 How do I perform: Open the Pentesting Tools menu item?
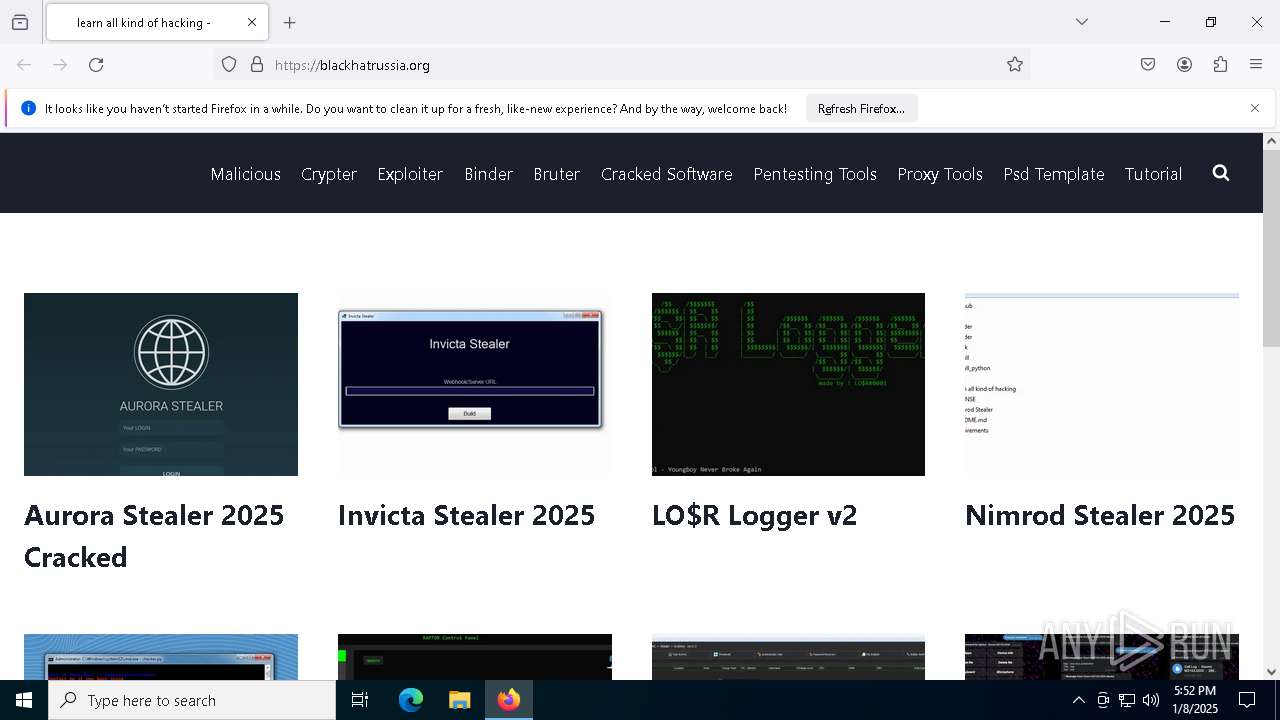pyautogui.click(x=815, y=174)
